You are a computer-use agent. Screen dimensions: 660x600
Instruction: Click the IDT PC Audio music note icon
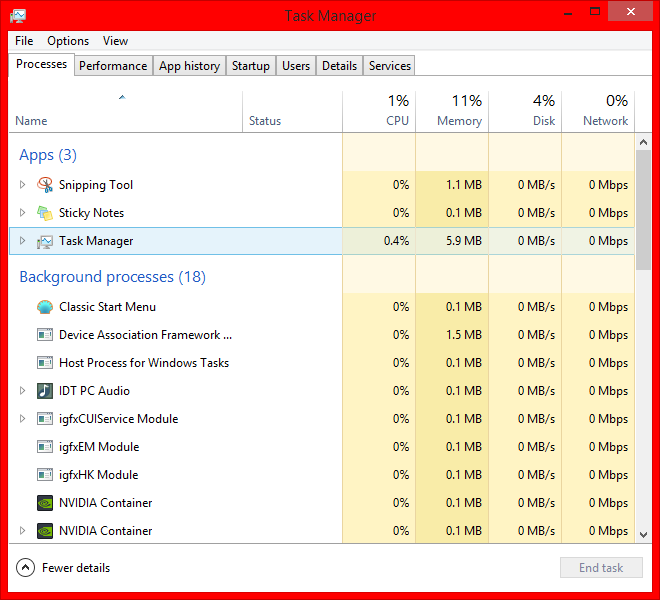pyautogui.click(x=45, y=391)
